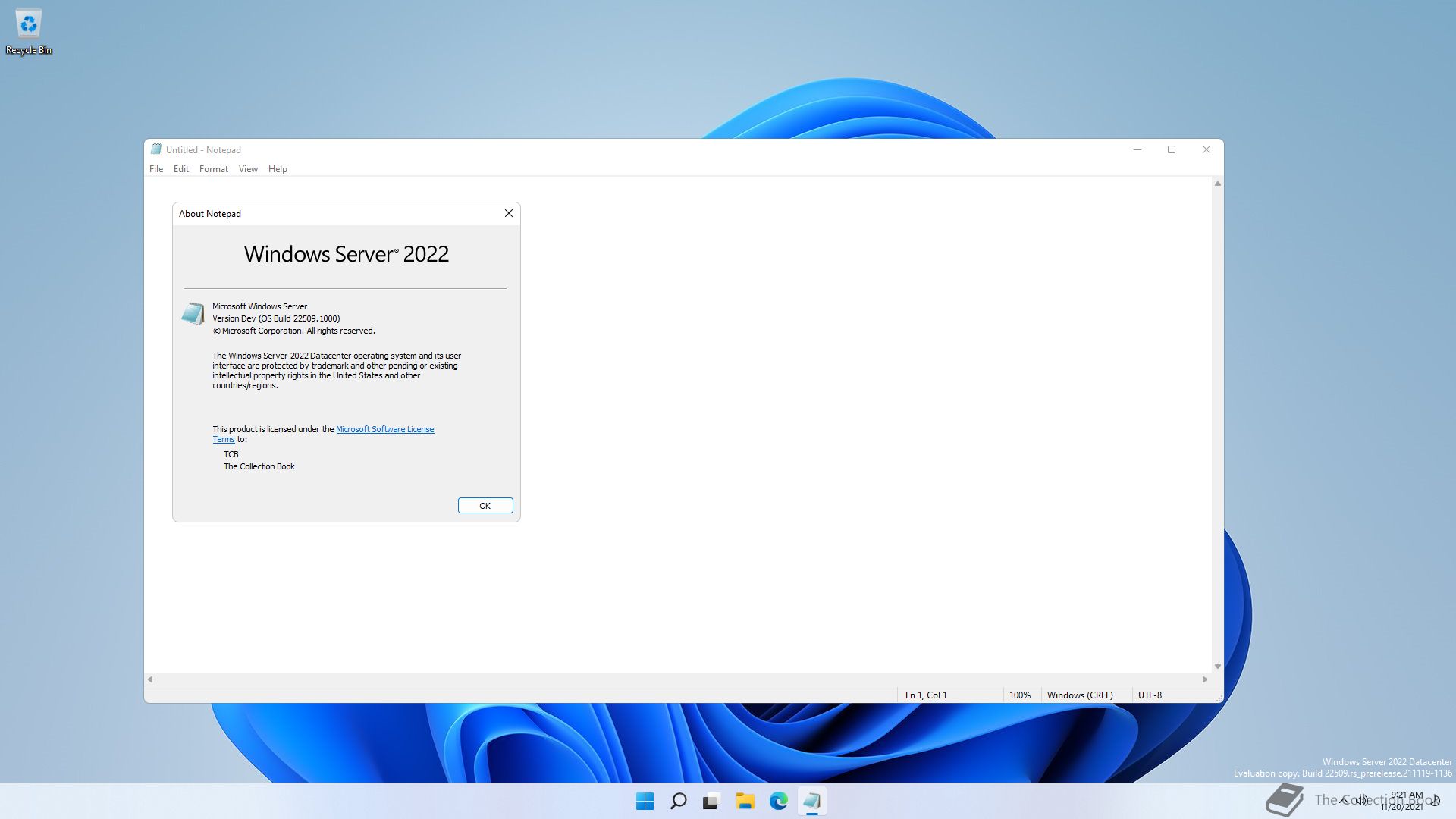
Task: Click 'Ln 1, Col 1' in status bar
Action: pyautogui.click(x=926, y=695)
